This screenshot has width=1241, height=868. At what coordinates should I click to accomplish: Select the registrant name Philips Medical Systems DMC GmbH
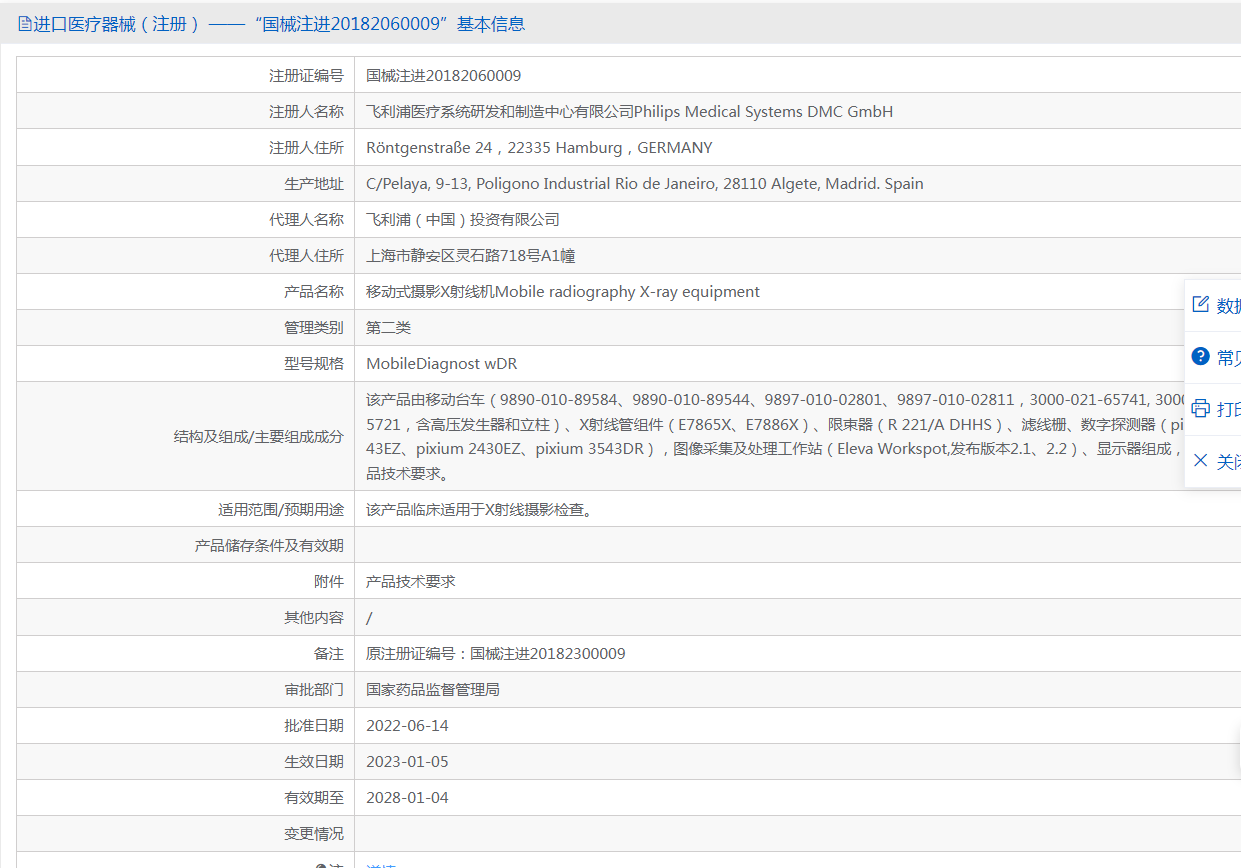pos(764,111)
